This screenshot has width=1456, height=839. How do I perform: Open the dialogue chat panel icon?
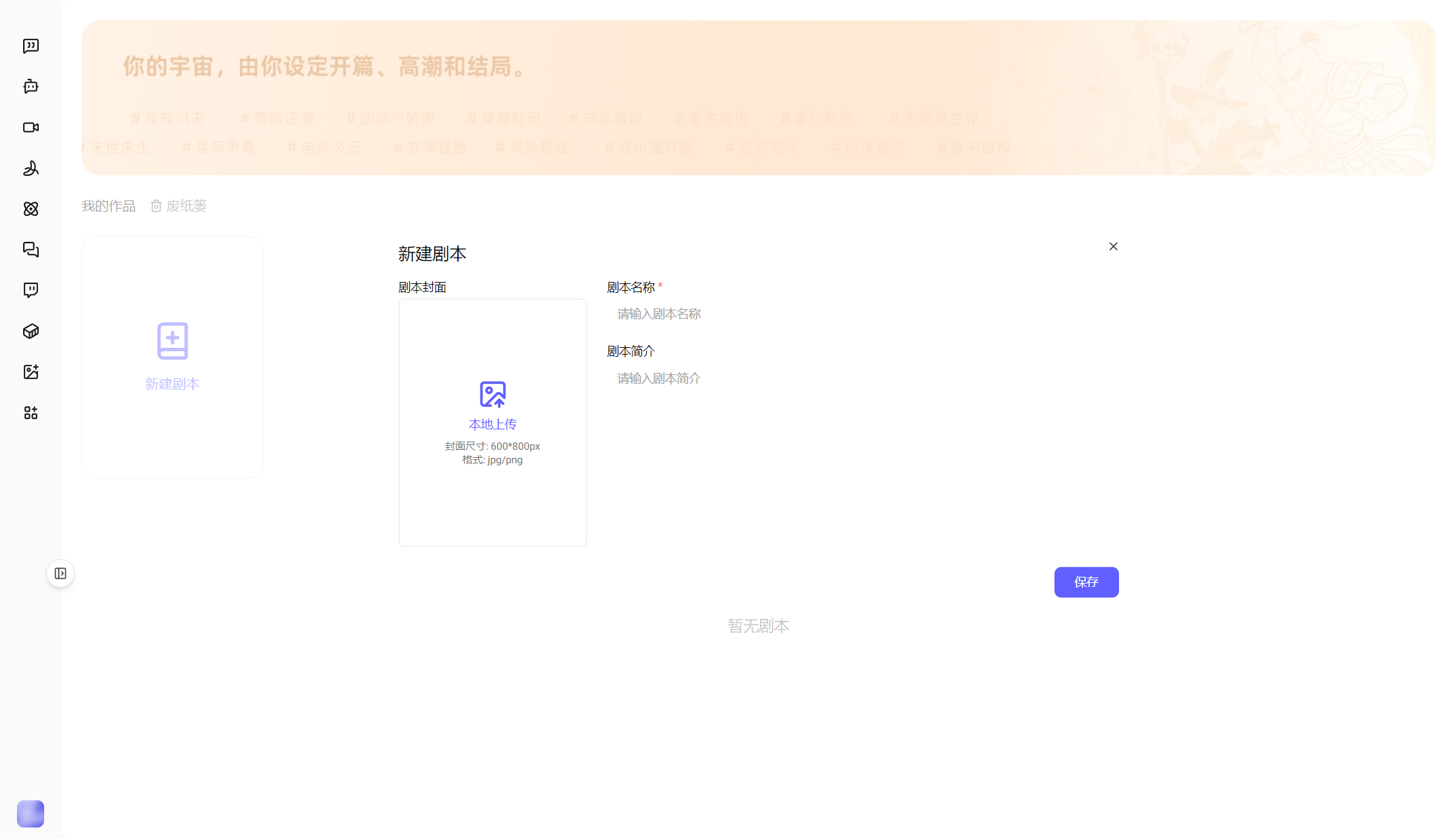[31, 46]
